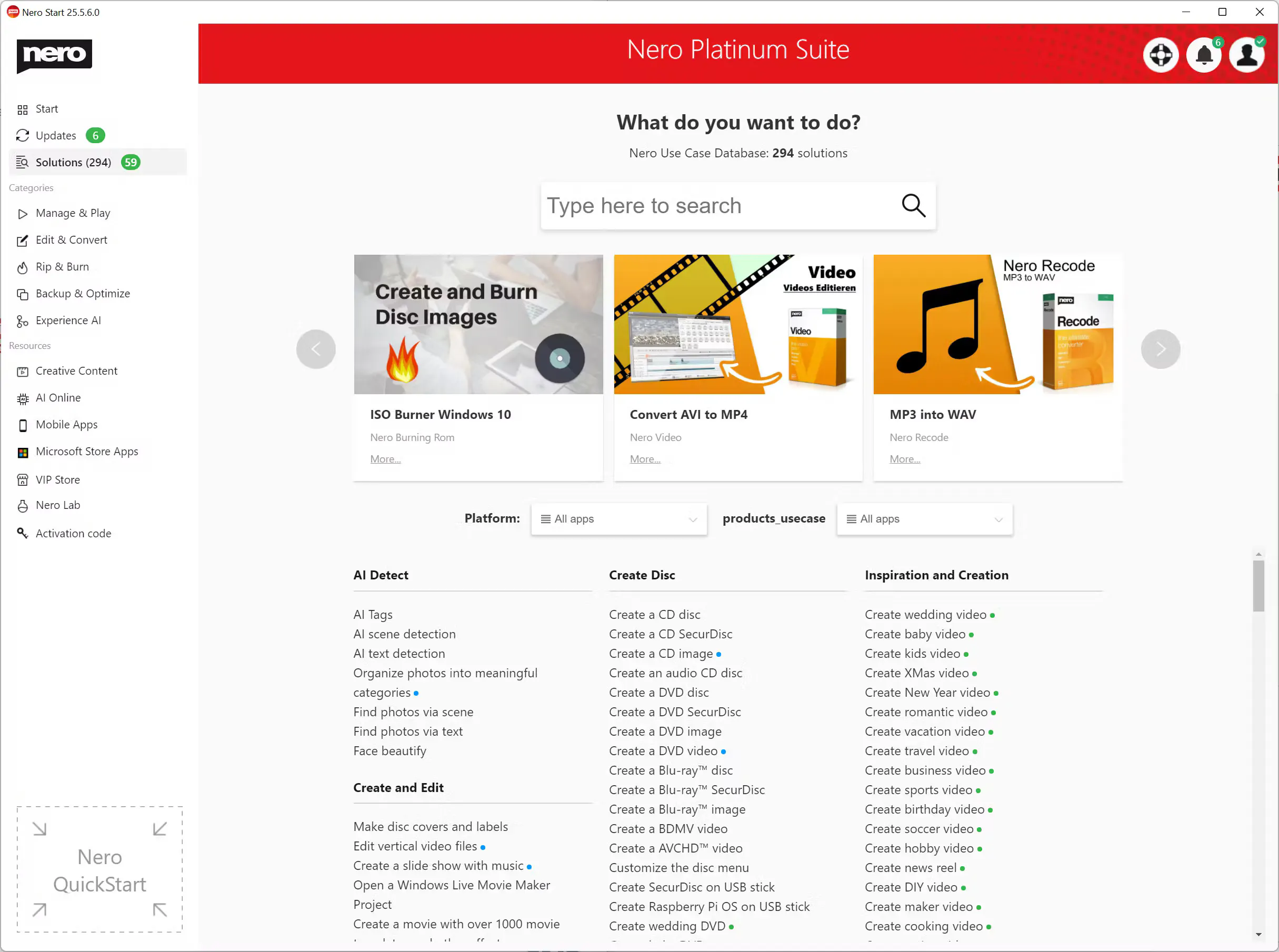This screenshot has width=1279, height=952.
Task: Open the notifications bell icon
Action: (x=1204, y=55)
